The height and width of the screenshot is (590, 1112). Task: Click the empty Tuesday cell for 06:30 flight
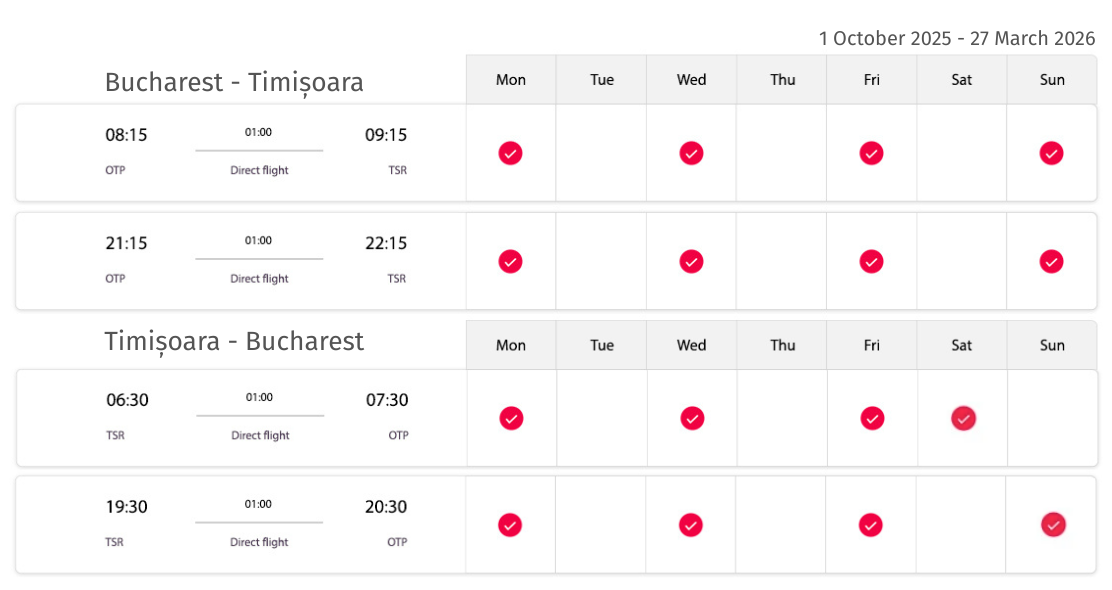pyautogui.click(x=602, y=418)
